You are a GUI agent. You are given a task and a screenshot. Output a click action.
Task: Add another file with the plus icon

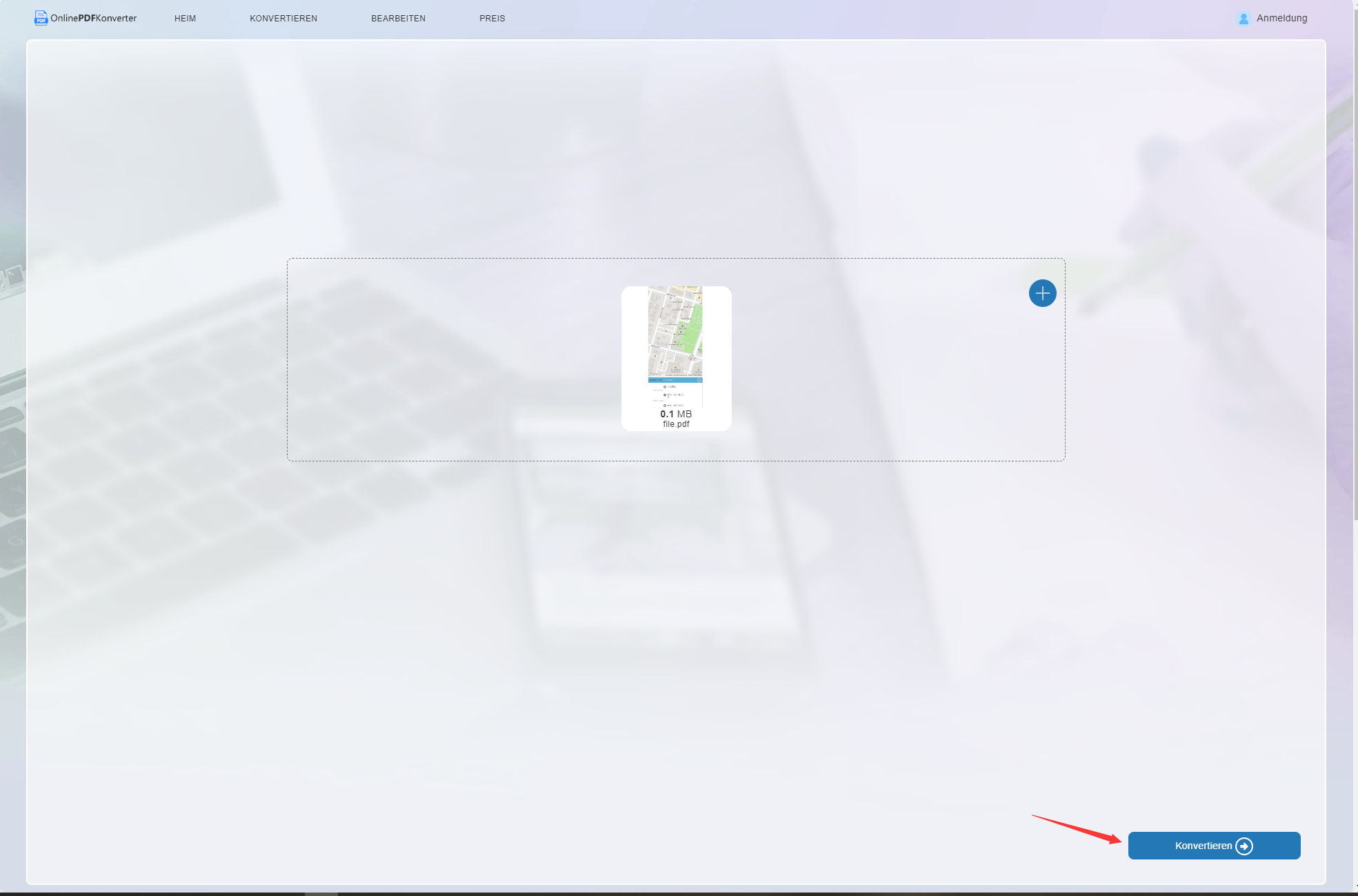coord(1042,293)
